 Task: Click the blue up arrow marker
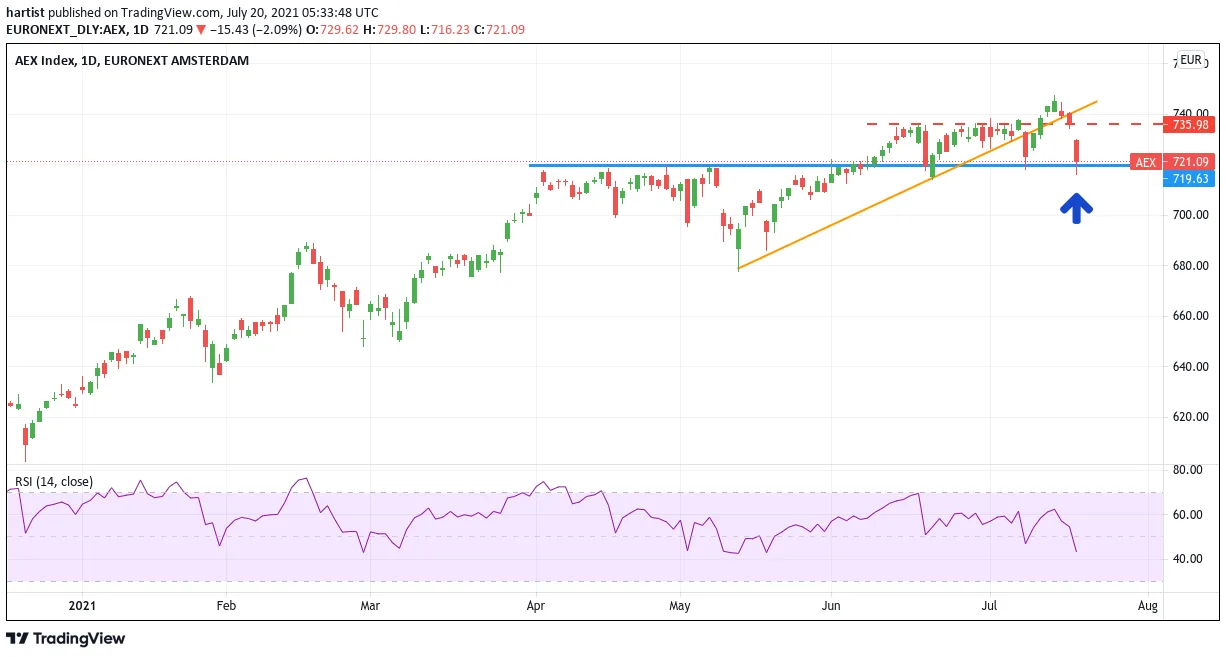pyautogui.click(x=1076, y=208)
